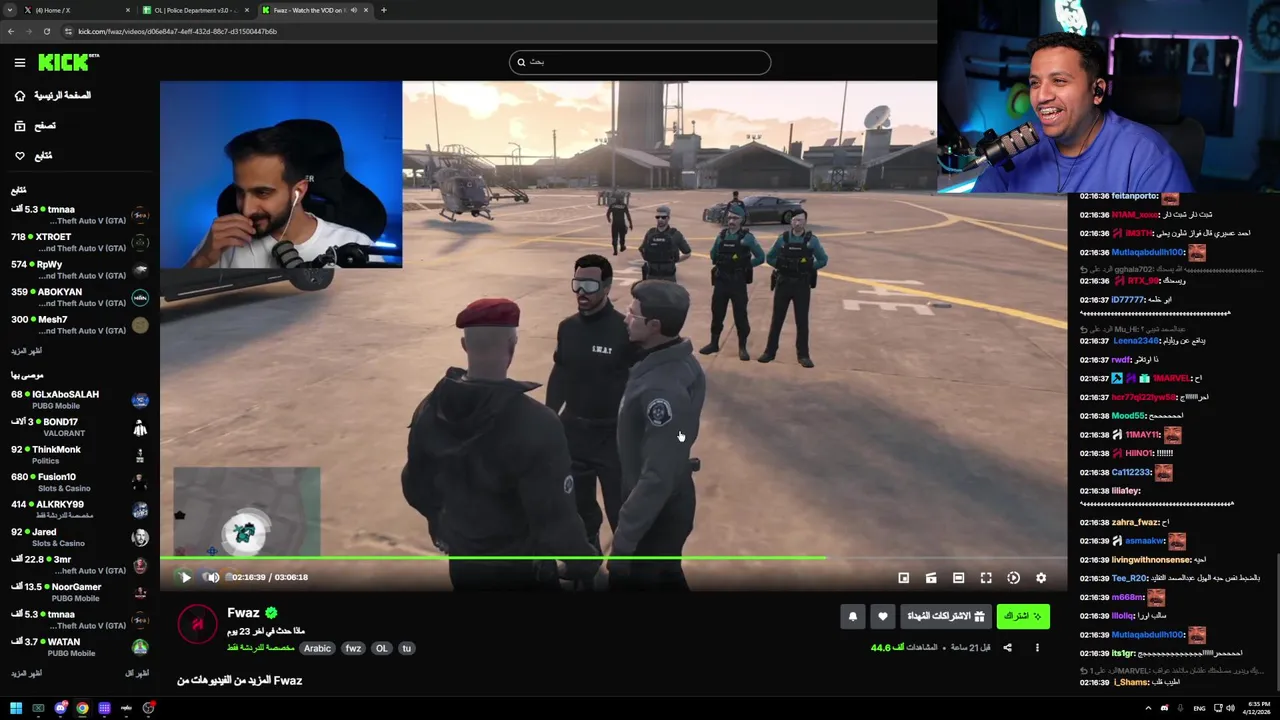
Task: Open a new browser tab
Action: [x=383, y=10]
